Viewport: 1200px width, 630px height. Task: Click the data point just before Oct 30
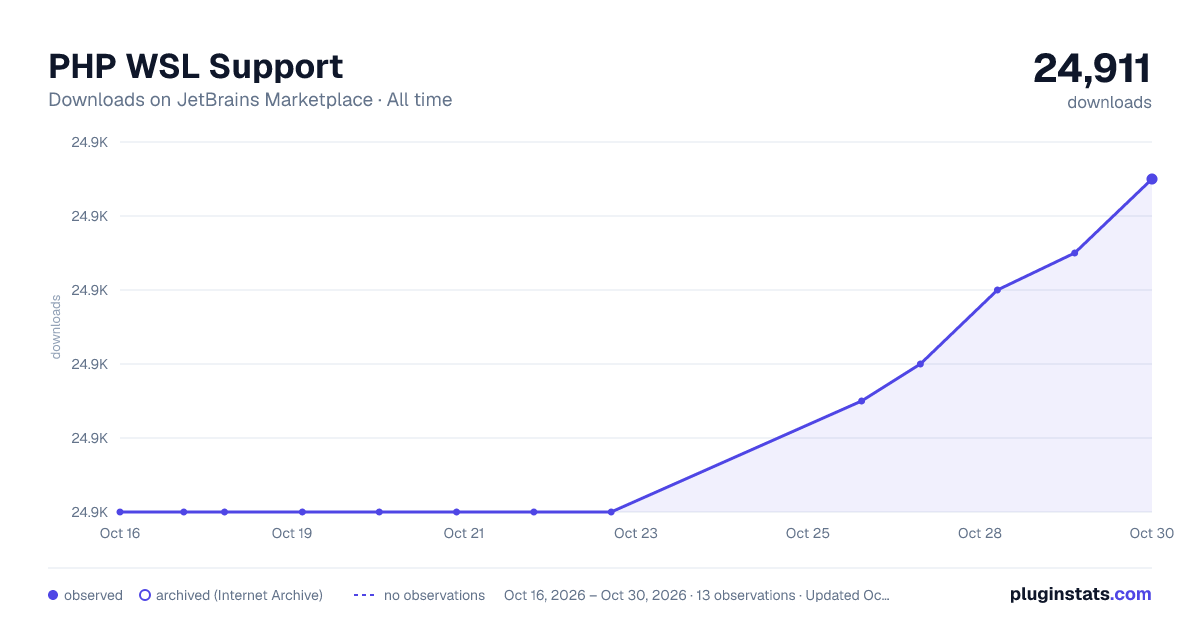coord(1075,253)
